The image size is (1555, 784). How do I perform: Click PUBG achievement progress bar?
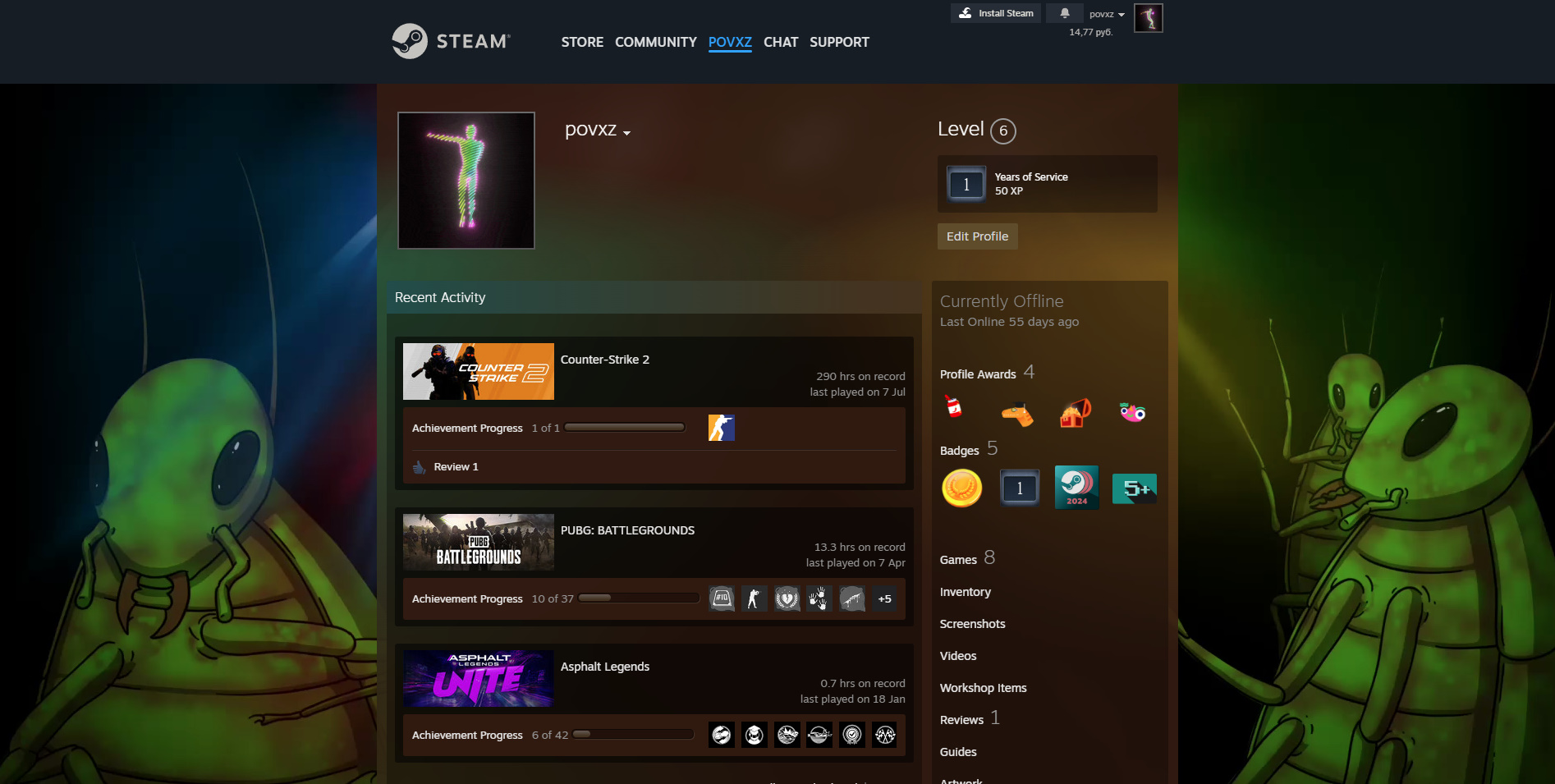coord(639,598)
